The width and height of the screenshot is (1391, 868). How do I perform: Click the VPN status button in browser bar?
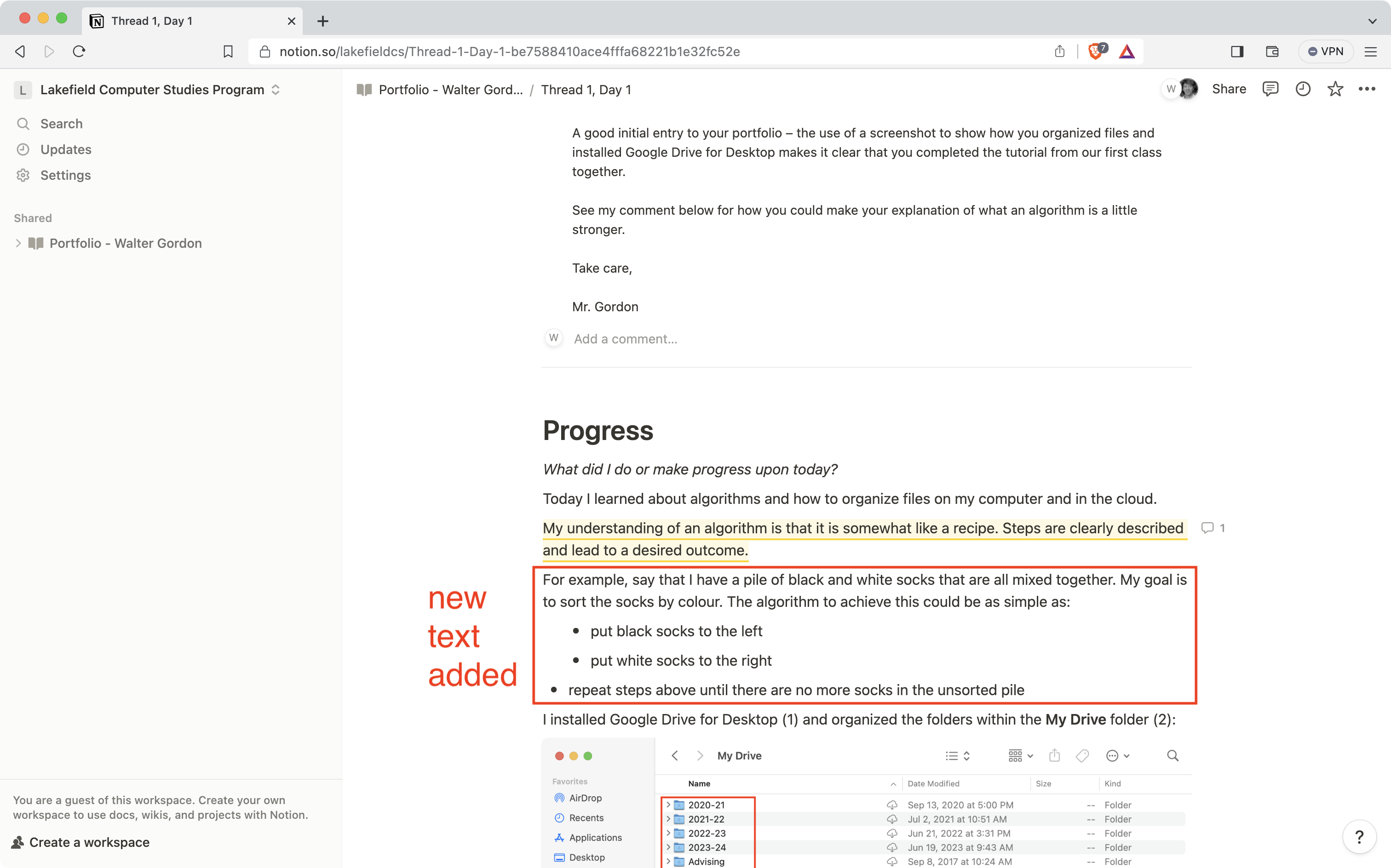pyautogui.click(x=1325, y=51)
